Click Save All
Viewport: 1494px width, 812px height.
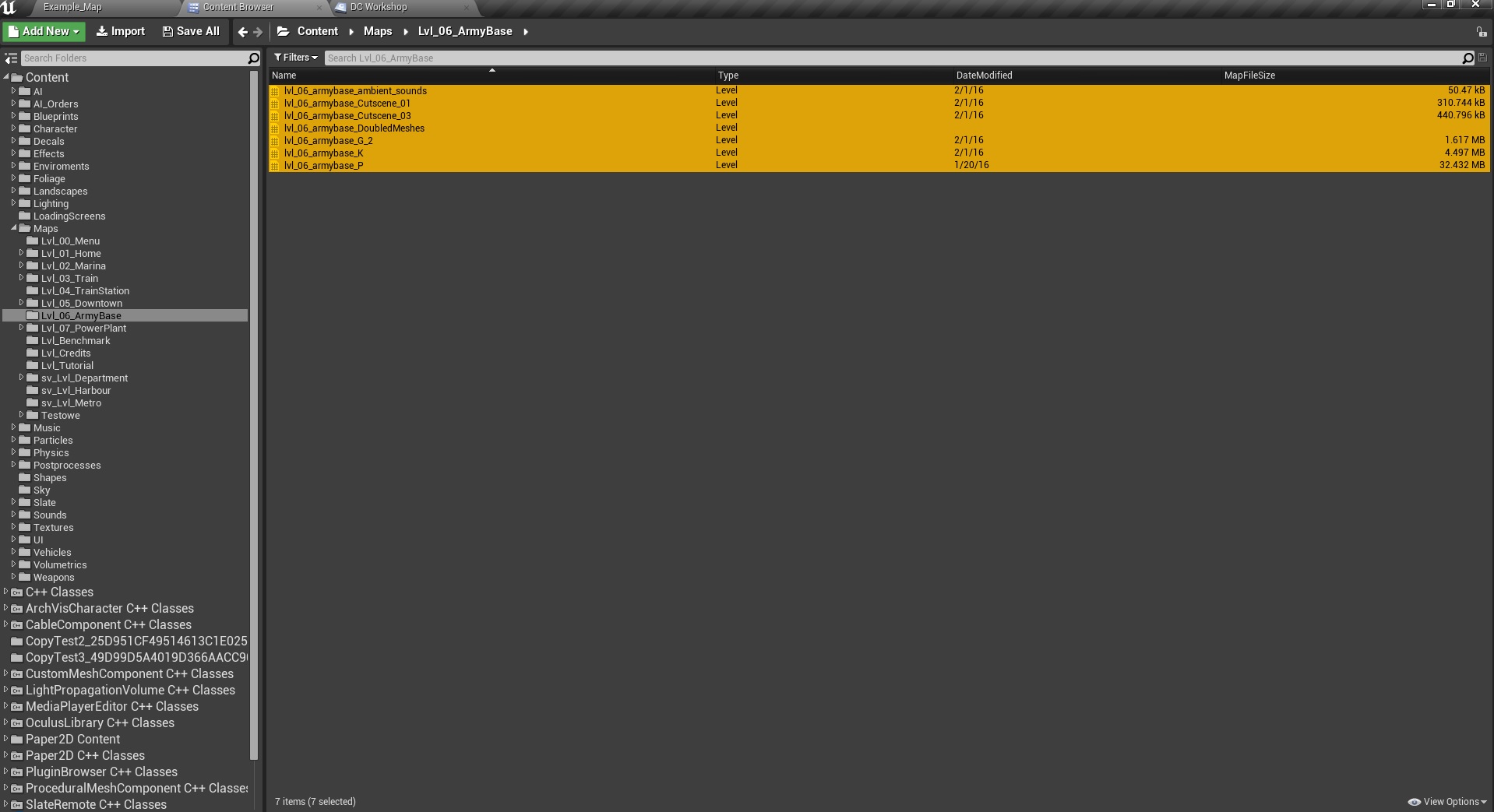[x=191, y=32]
